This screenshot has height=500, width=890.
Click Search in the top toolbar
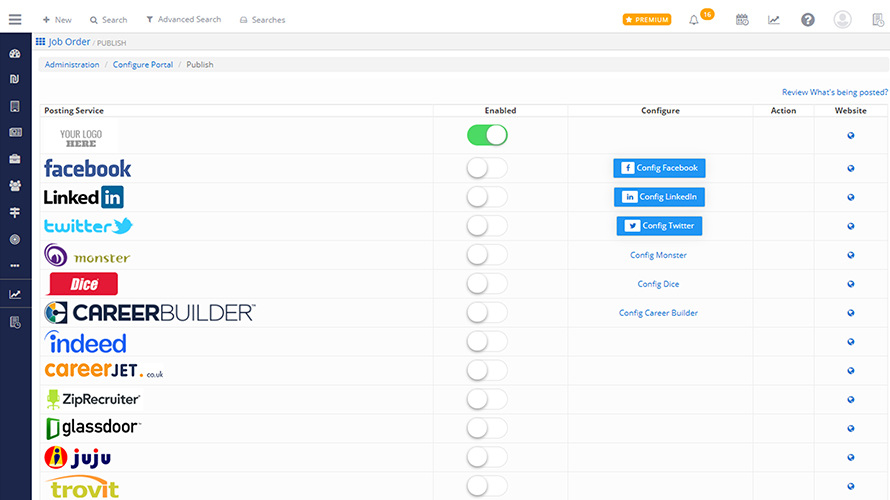pyautogui.click(x=108, y=20)
